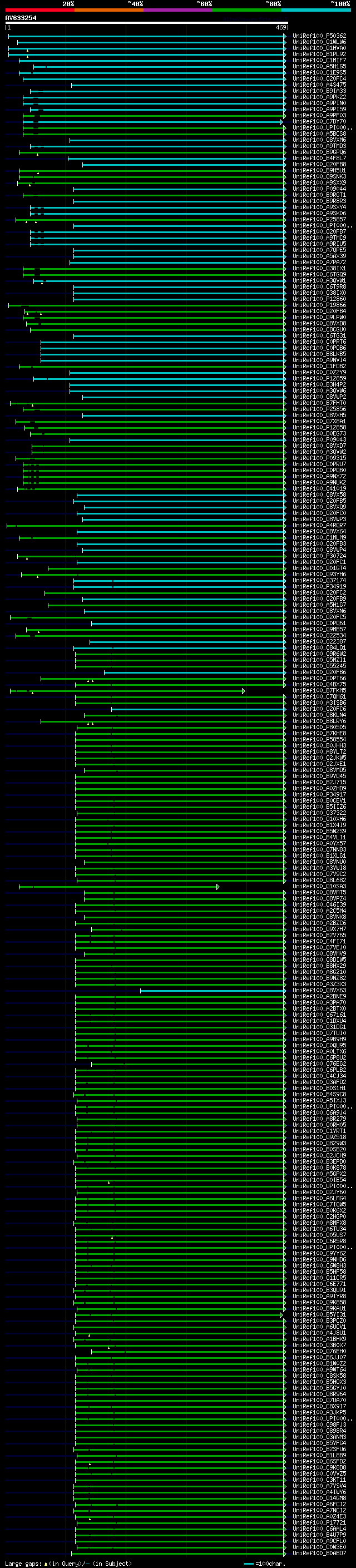This screenshot has width=356, height=1568.
Task: Select the UniRef100_C6TG31 label
Action: [319, 335]
